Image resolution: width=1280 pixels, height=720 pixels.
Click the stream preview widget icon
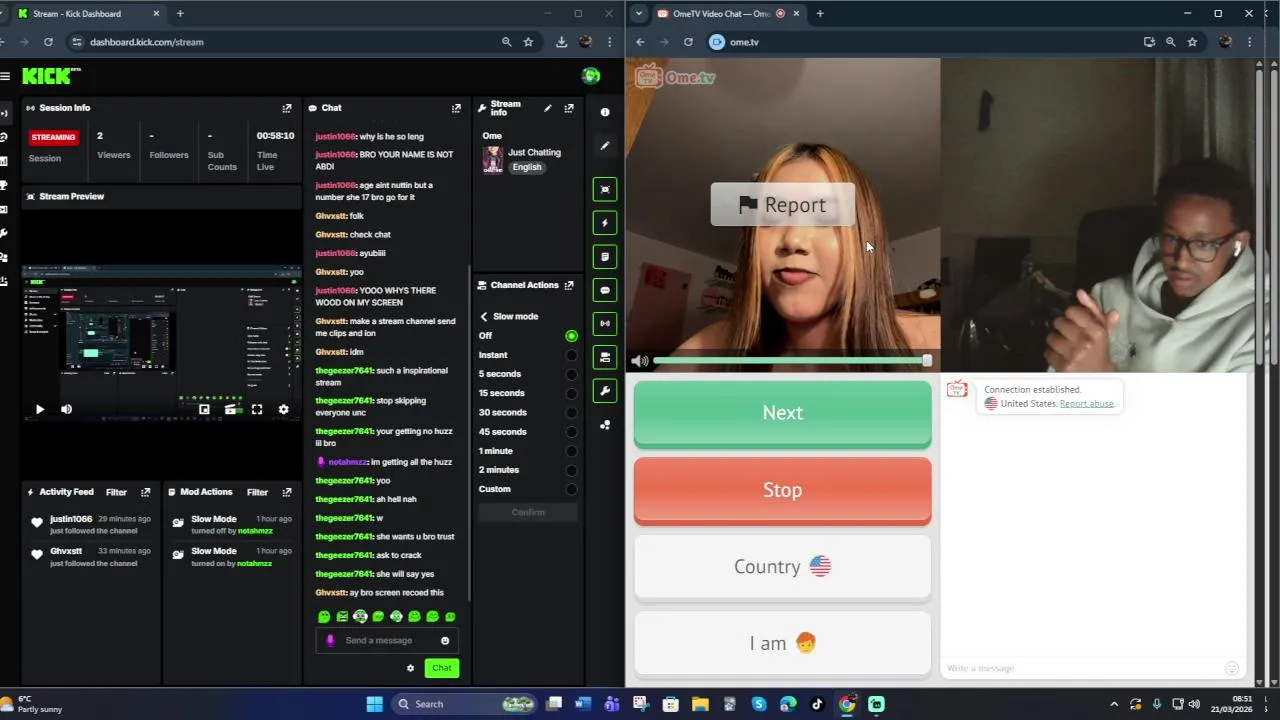pyautogui.click(x=605, y=189)
